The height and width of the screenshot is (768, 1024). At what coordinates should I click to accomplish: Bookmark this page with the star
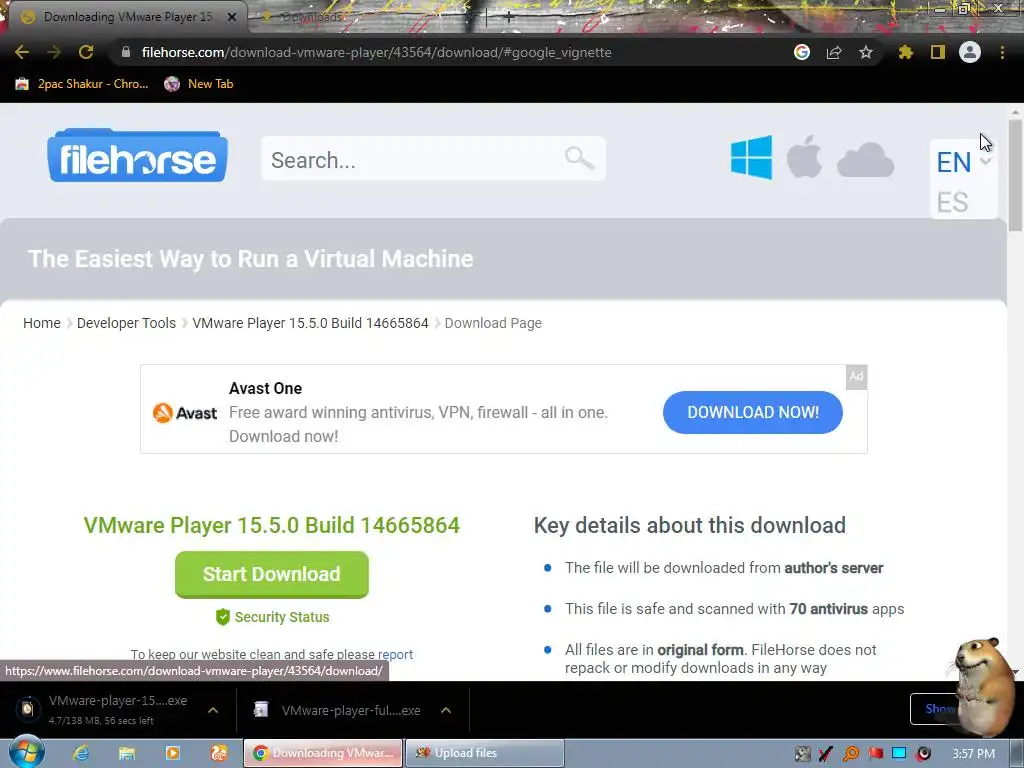(866, 52)
